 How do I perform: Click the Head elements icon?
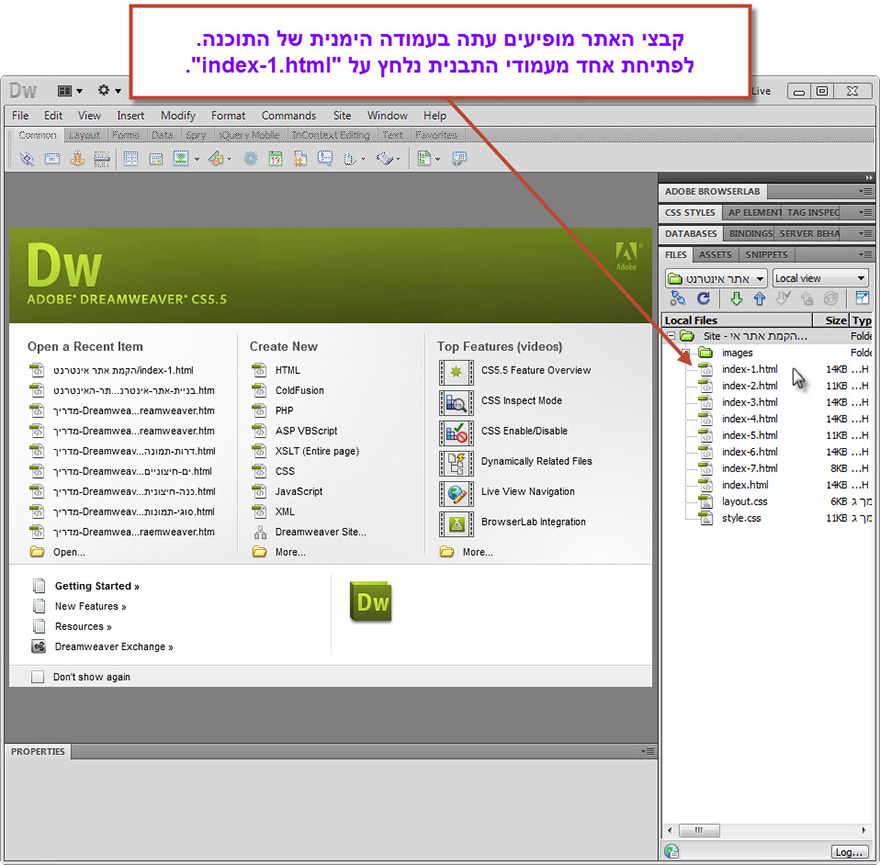(350, 159)
